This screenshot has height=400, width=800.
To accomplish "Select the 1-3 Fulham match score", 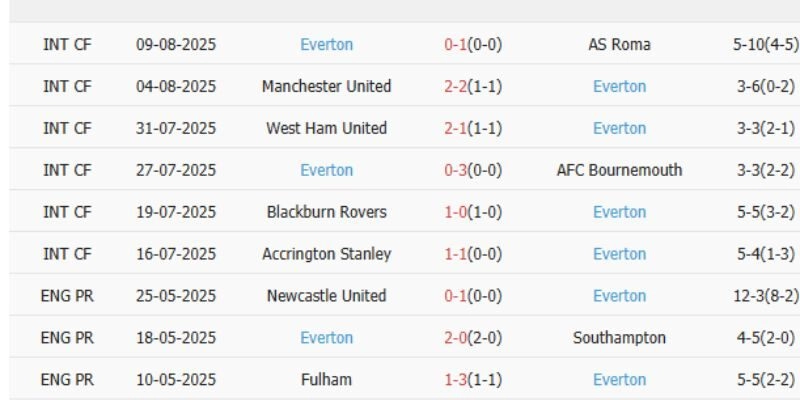I will pos(457,381).
